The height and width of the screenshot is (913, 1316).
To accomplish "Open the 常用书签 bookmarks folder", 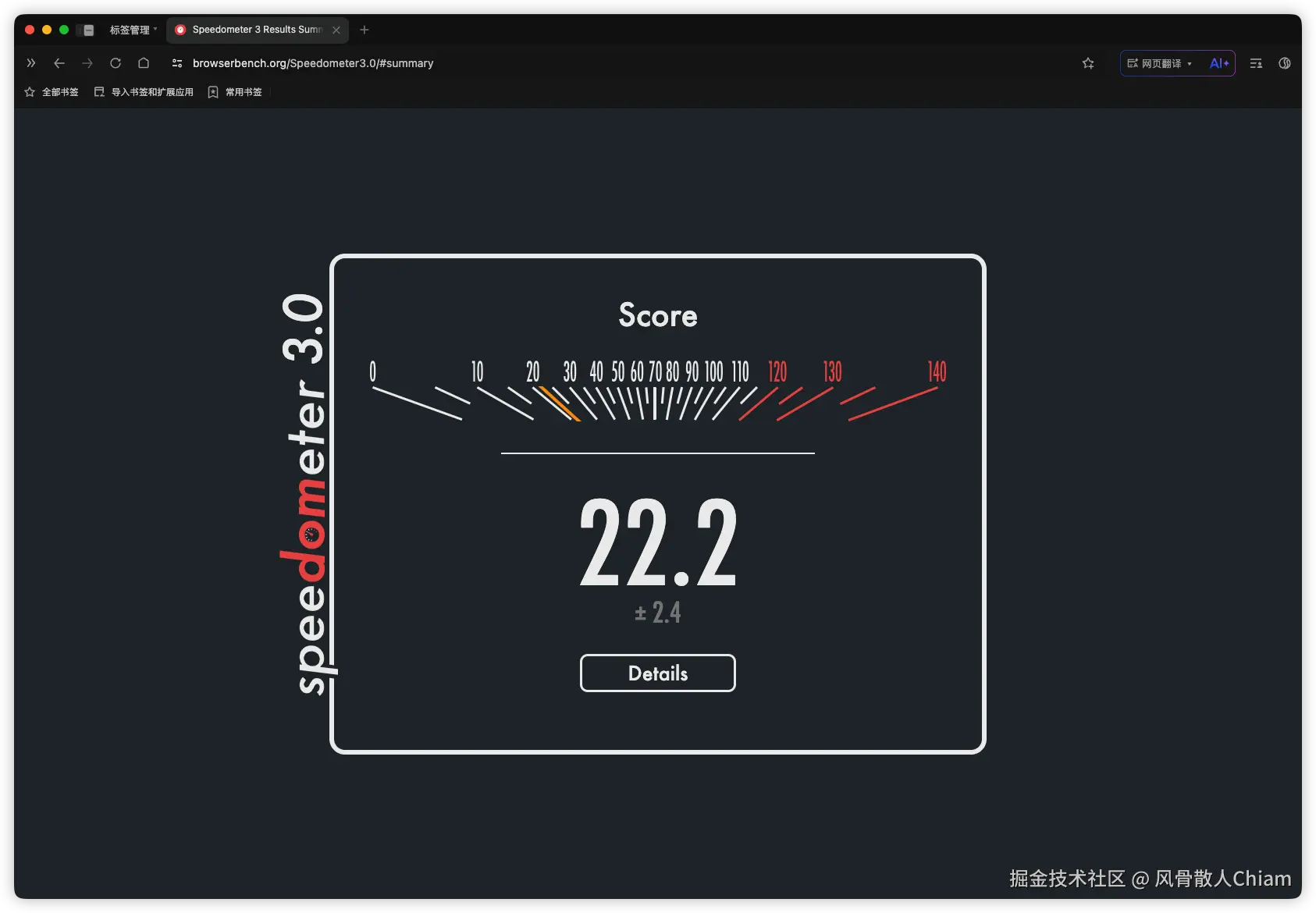I will [x=235, y=92].
